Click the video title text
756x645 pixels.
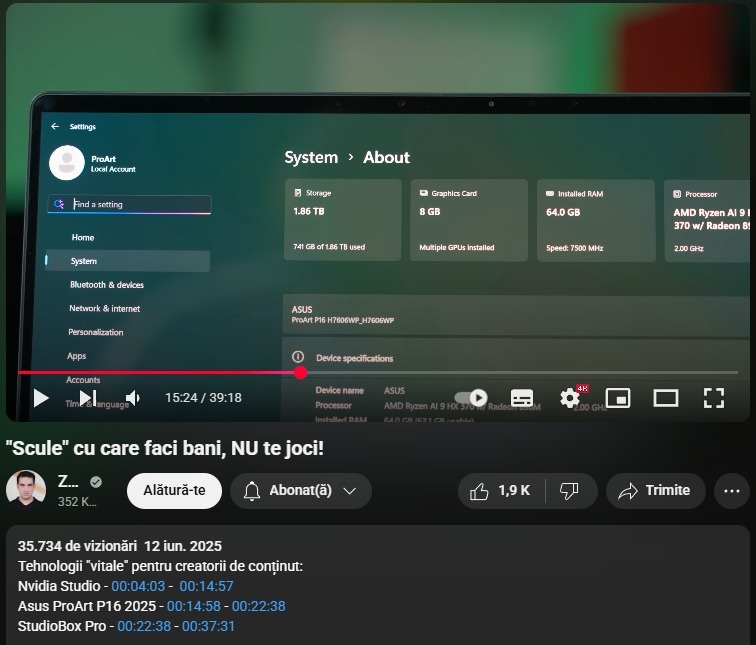point(165,448)
